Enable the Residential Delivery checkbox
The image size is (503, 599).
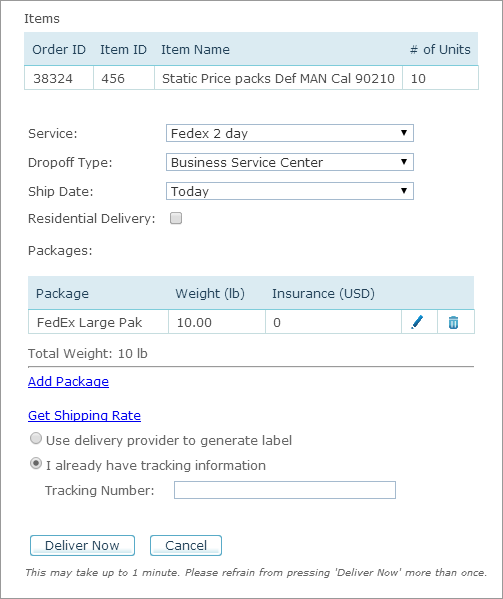[176, 218]
